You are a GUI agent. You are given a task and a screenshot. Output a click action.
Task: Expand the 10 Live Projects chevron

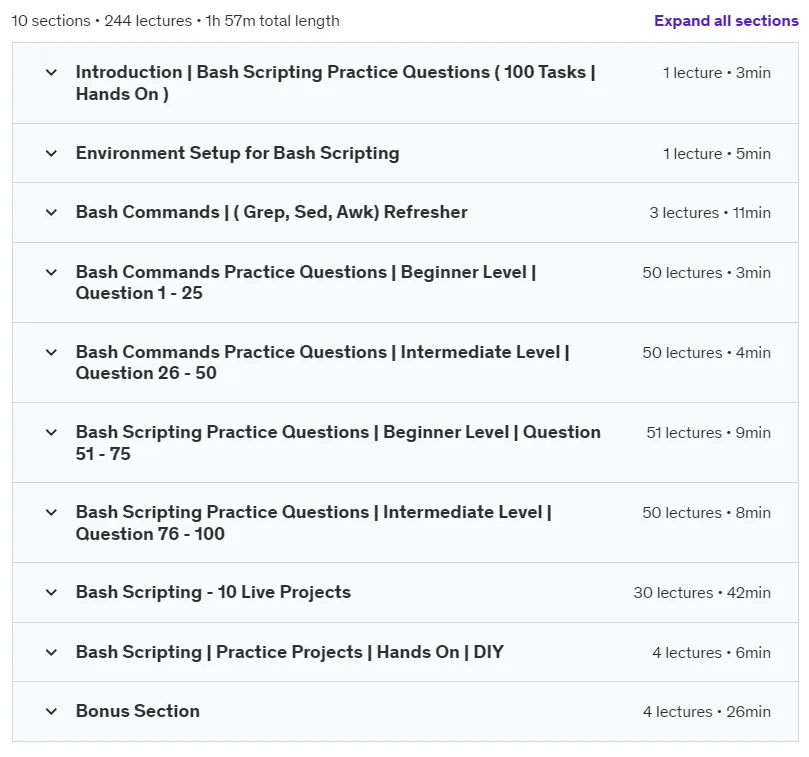coord(51,592)
